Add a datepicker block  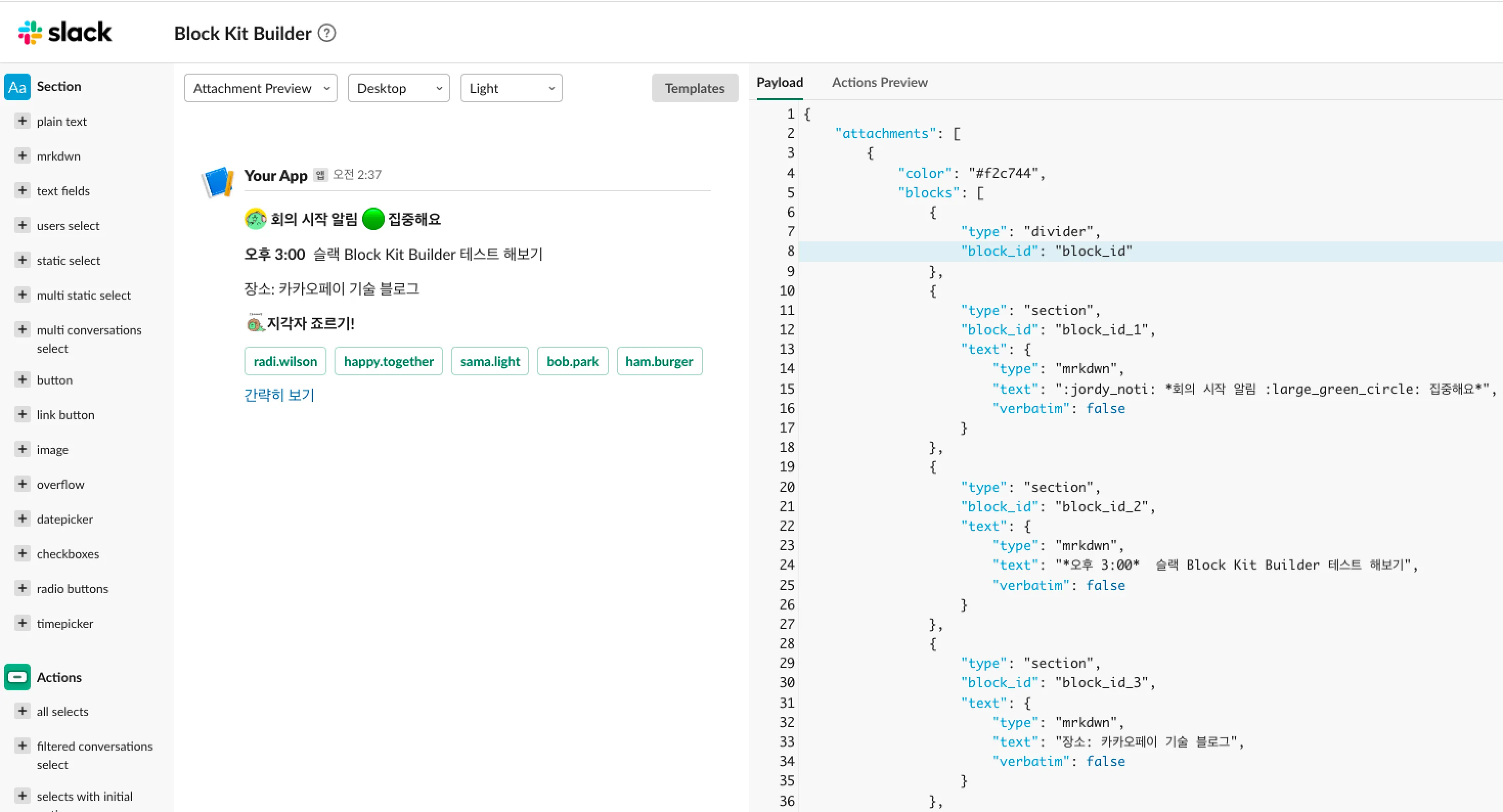tap(22, 518)
